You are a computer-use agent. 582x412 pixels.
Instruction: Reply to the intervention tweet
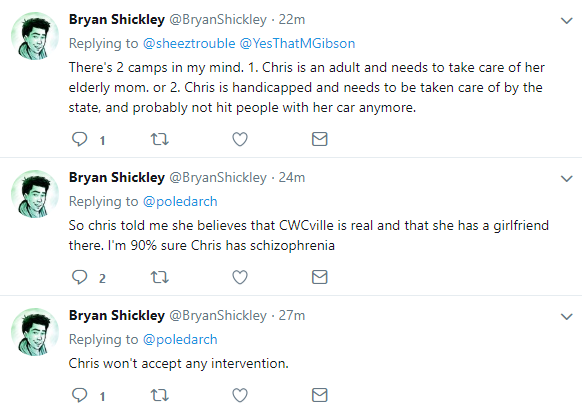click(79, 395)
